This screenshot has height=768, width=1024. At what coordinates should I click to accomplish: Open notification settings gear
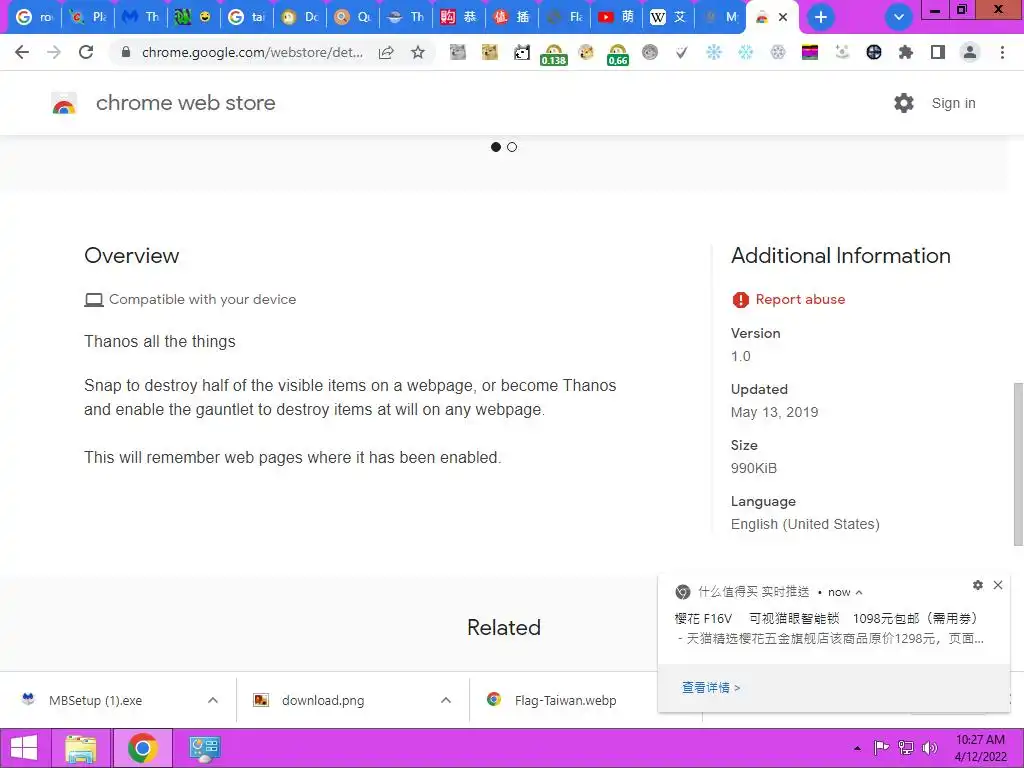coord(978,585)
